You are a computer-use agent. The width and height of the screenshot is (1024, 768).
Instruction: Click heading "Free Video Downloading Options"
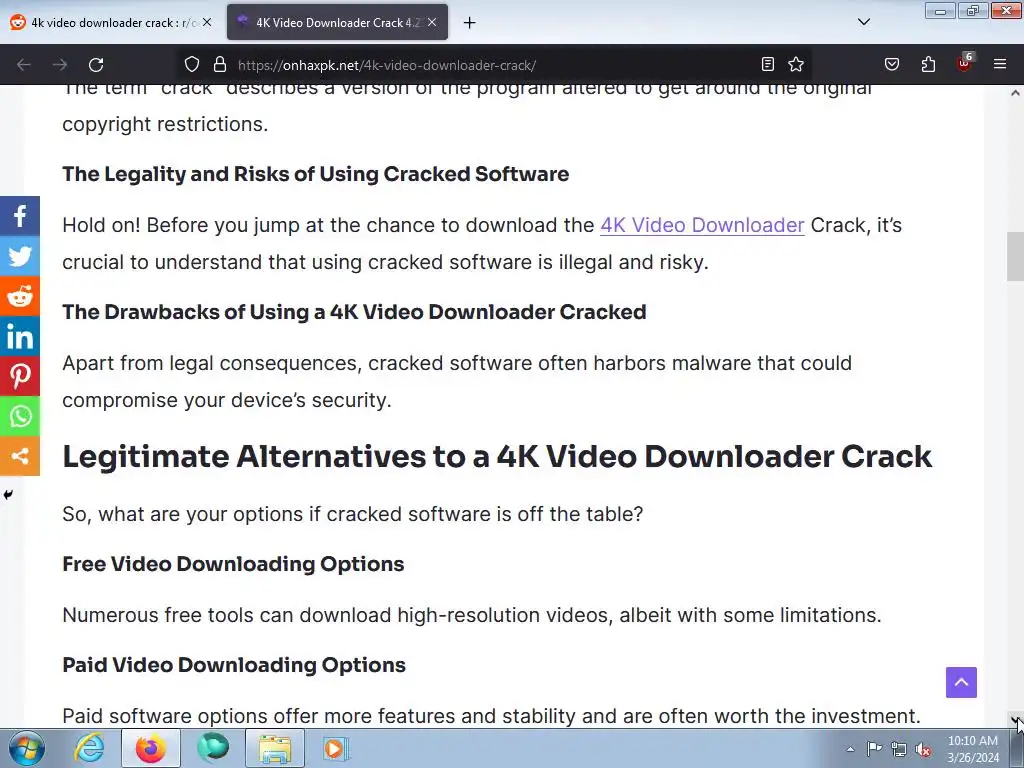click(x=233, y=564)
